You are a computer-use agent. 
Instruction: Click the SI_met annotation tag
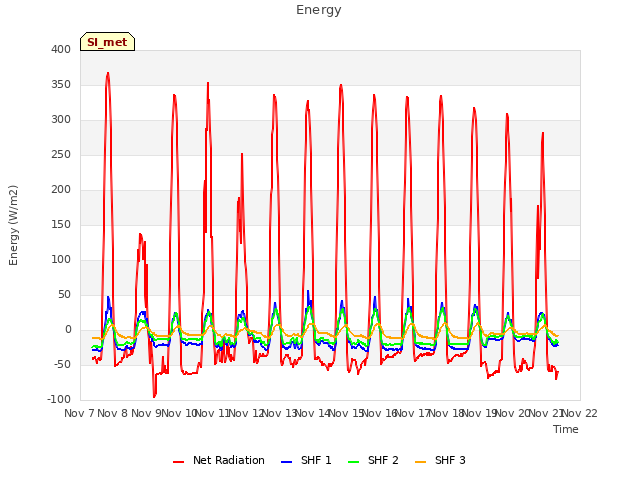pyautogui.click(x=107, y=42)
